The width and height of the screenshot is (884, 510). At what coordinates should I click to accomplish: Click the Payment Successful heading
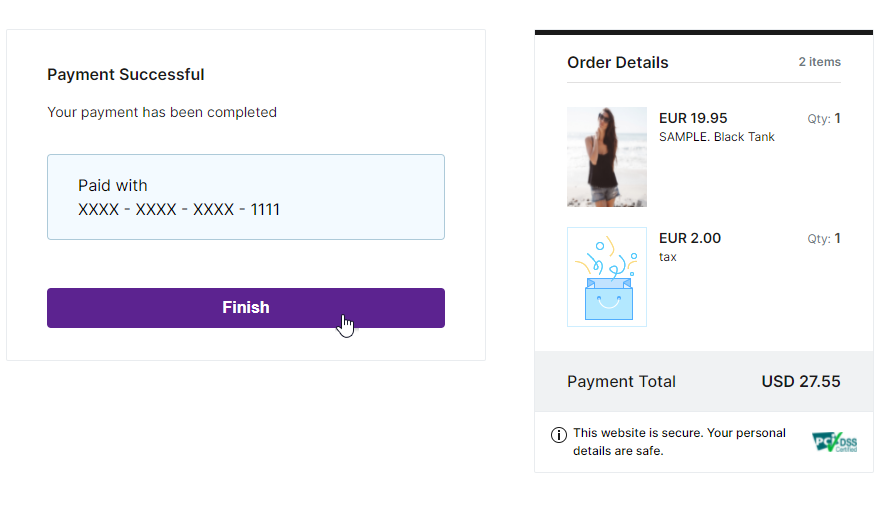(126, 75)
